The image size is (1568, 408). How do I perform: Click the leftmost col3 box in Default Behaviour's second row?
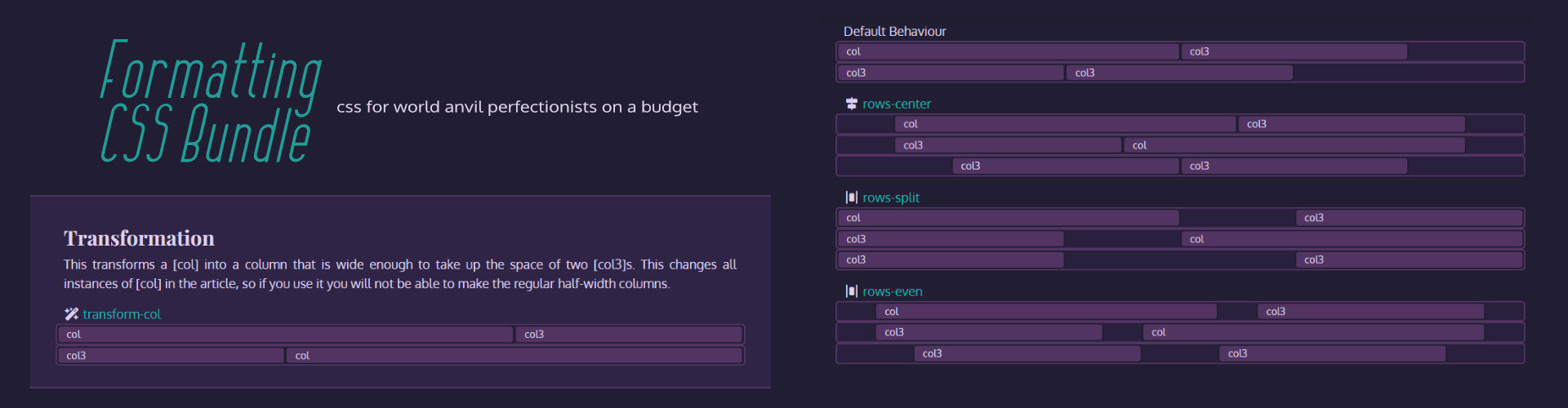[x=951, y=73]
